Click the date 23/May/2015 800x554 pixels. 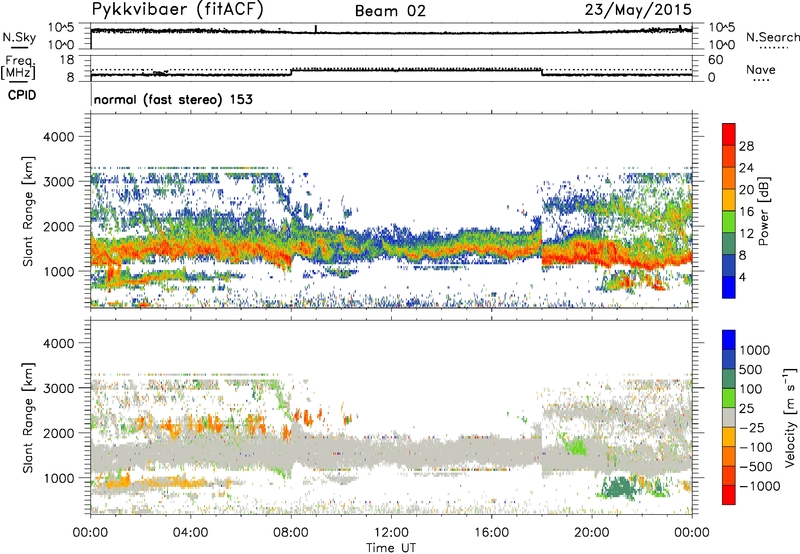pos(638,10)
